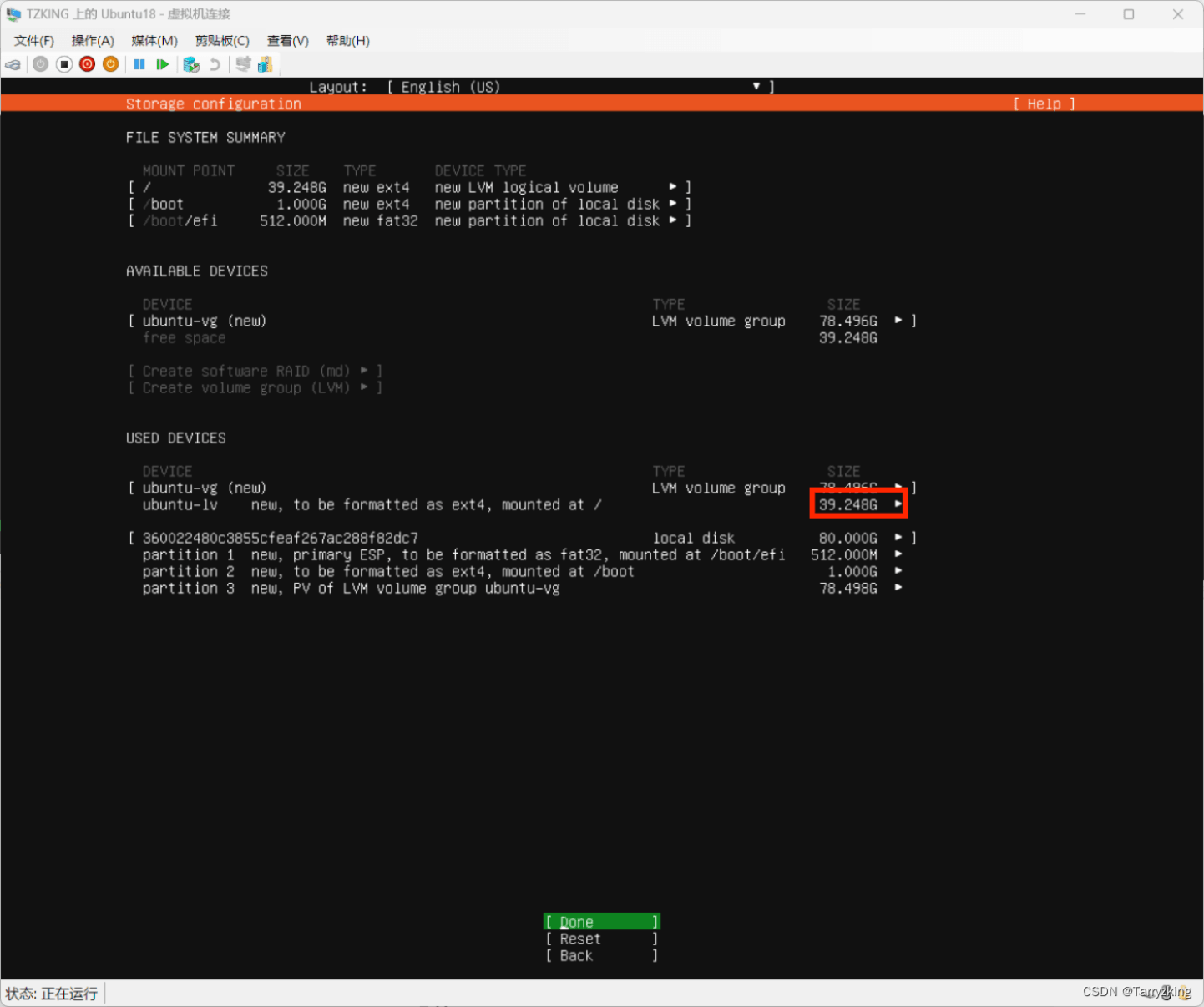Select Create software RAID (md)
Image resolution: width=1204 pixels, height=1007 pixels.
coord(255,371)
